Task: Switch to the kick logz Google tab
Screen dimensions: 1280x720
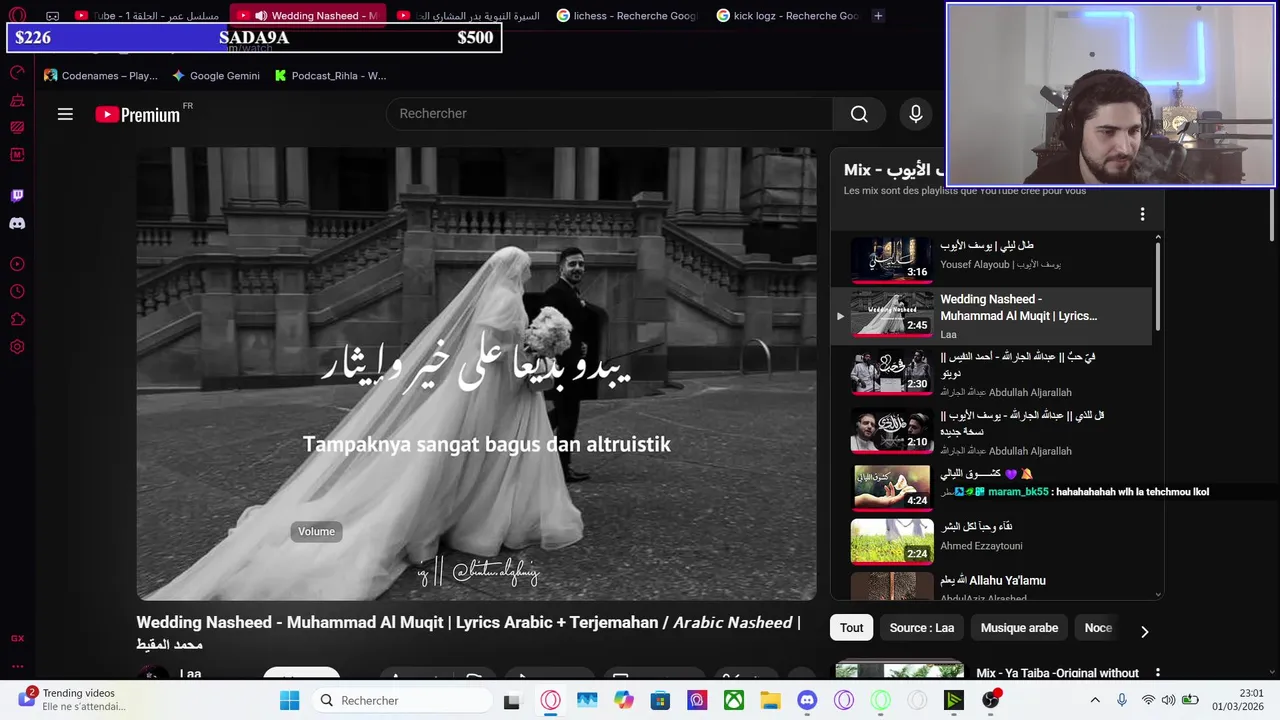Action: point(788,16)
